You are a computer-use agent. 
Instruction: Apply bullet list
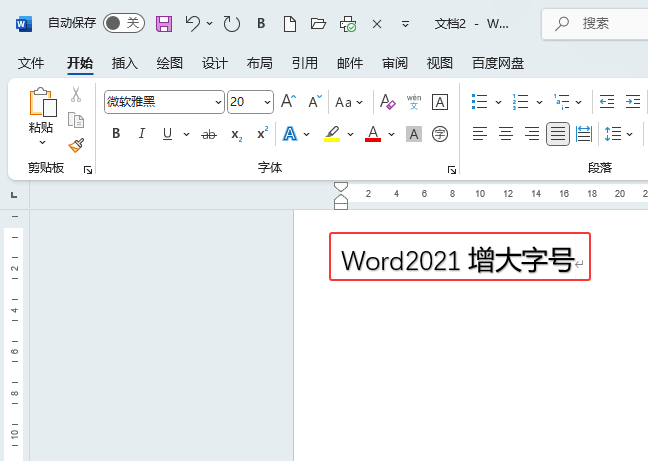tap(479, 102)
